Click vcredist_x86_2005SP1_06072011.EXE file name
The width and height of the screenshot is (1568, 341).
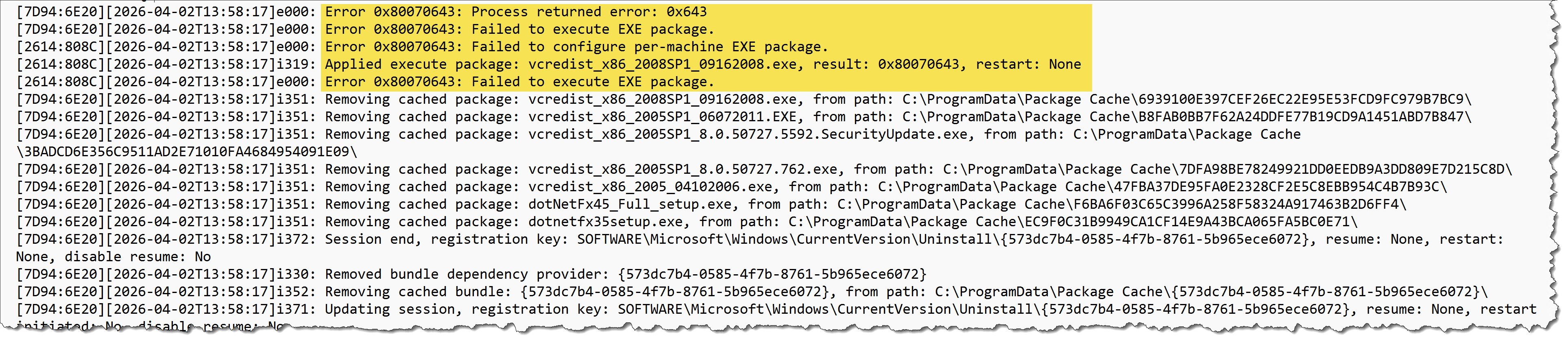662,117
